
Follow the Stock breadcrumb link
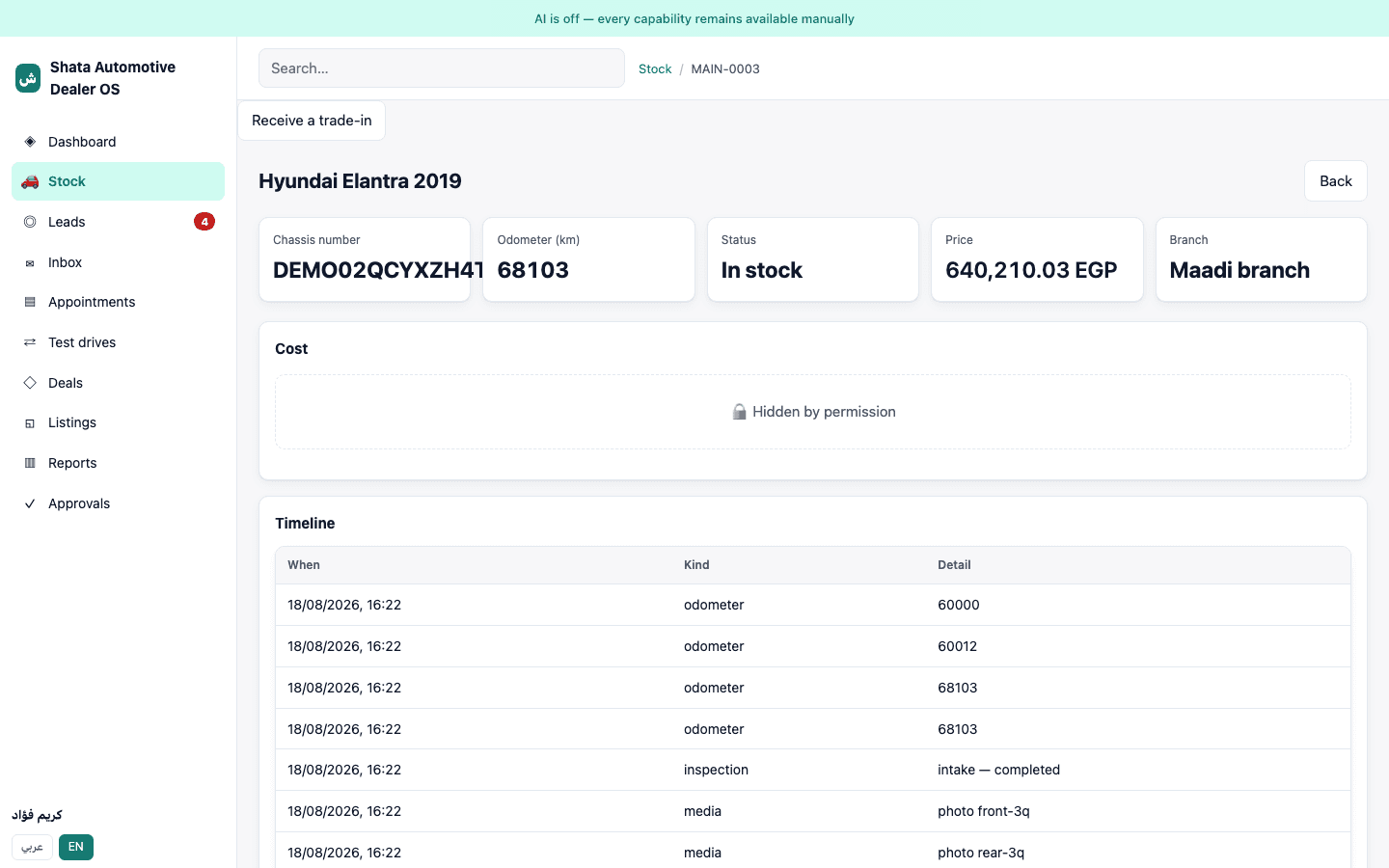[655, 69]
